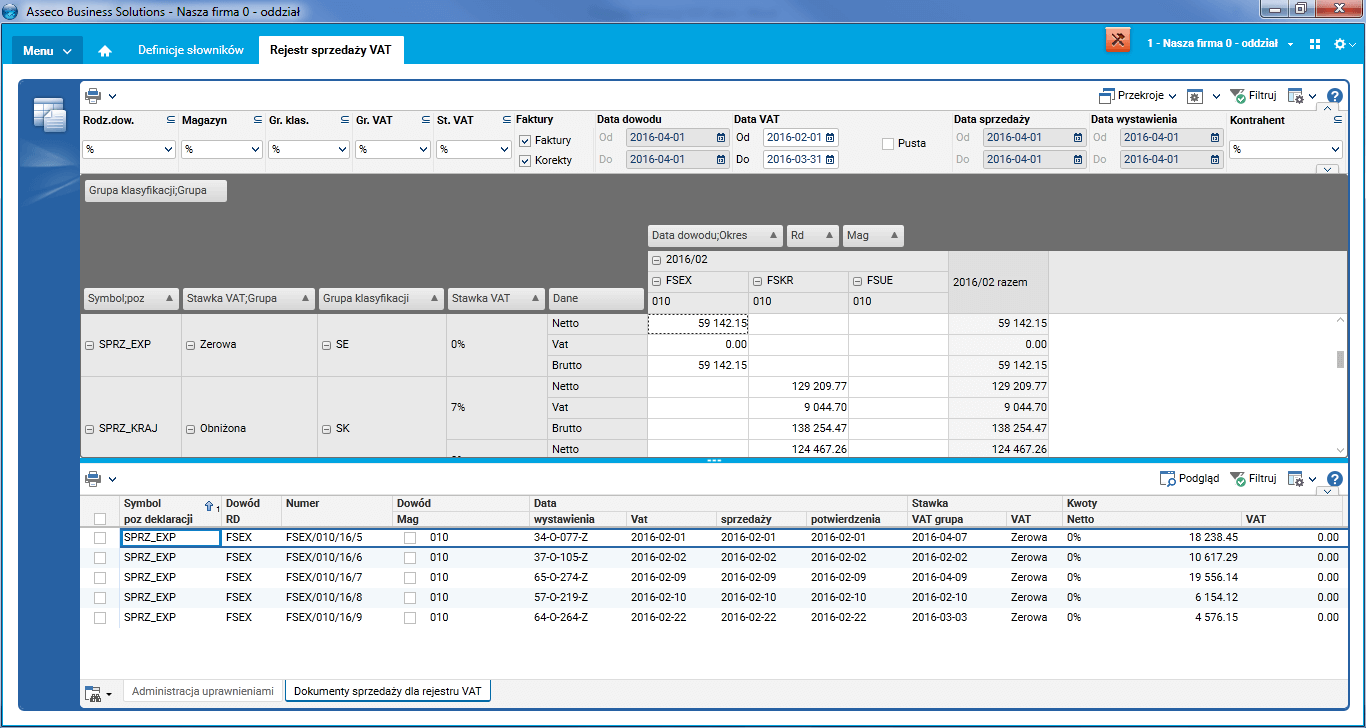This screenshot has width=1366, height=728.
Task: Click the home icon tab
Action: (x=105, y=51)
